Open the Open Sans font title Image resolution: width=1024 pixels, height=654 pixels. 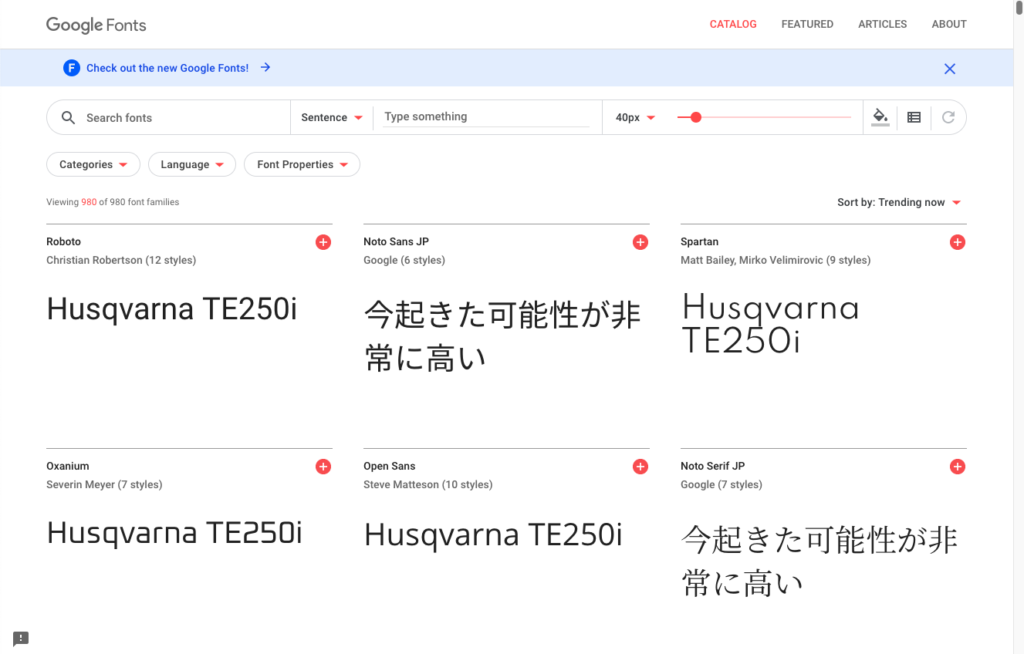(389, 466)
